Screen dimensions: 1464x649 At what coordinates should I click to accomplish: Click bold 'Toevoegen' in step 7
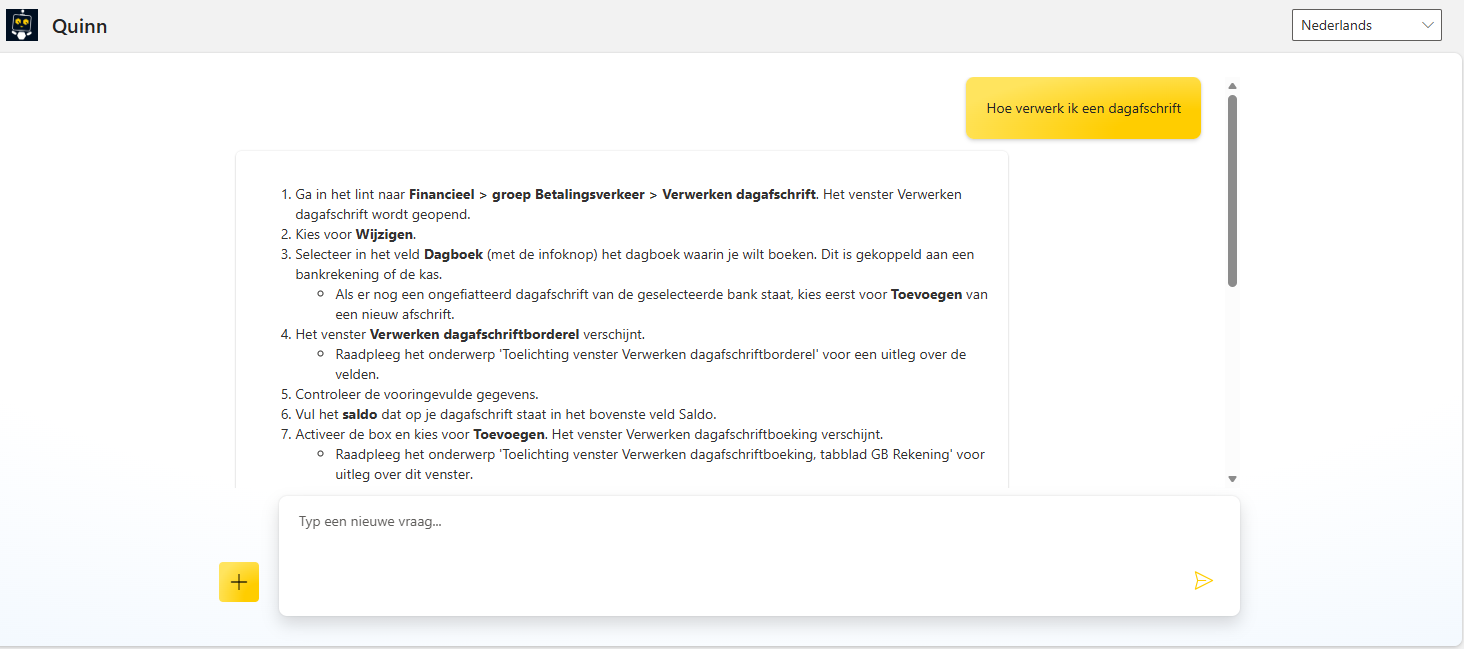(x=508, y=434)
